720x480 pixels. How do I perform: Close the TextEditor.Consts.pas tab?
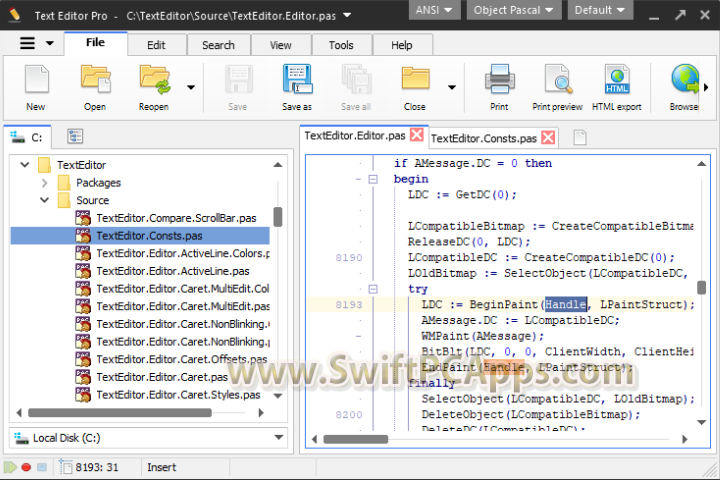pyautogui.click(x=548, y=138)
